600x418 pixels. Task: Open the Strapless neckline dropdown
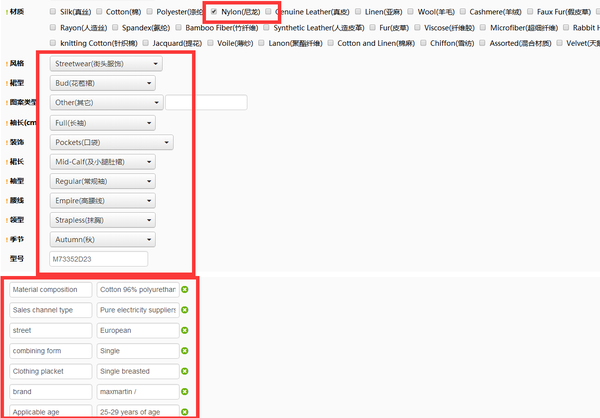click(x=103, y=220)
